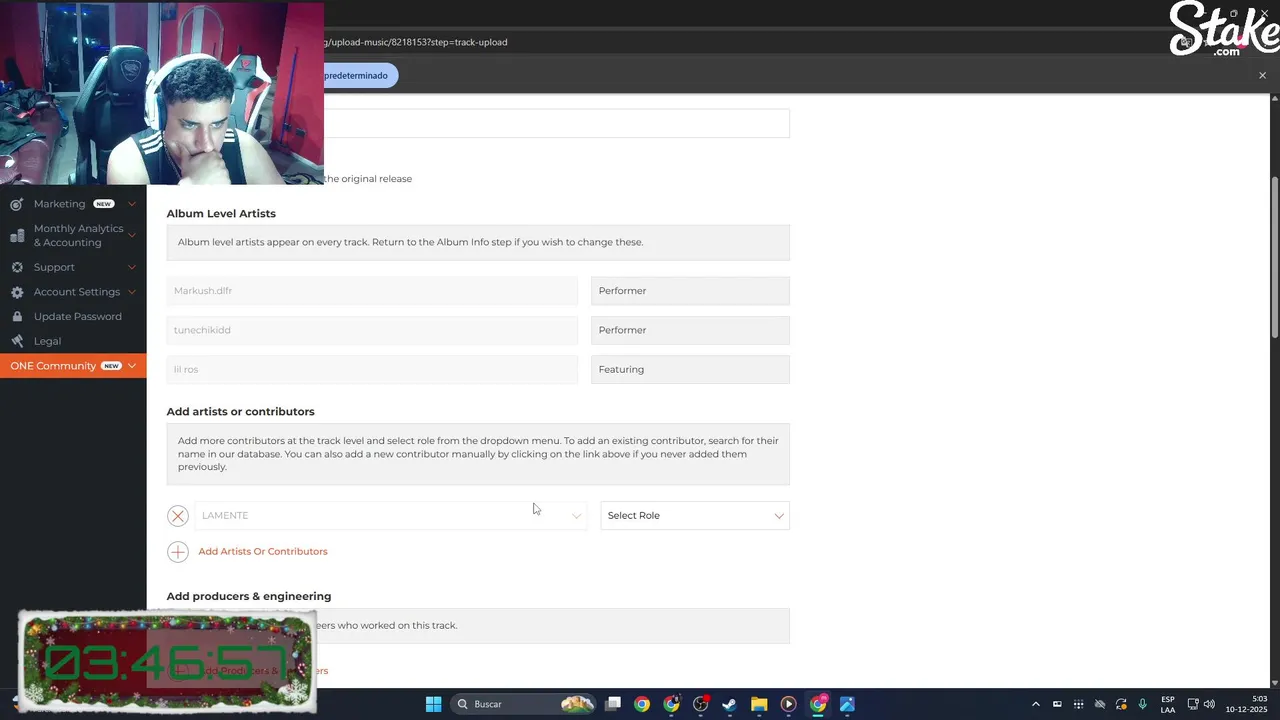1280x720 pixels.
Task: Open the first Chrome taskbar icon
Action: coord(642,704)
